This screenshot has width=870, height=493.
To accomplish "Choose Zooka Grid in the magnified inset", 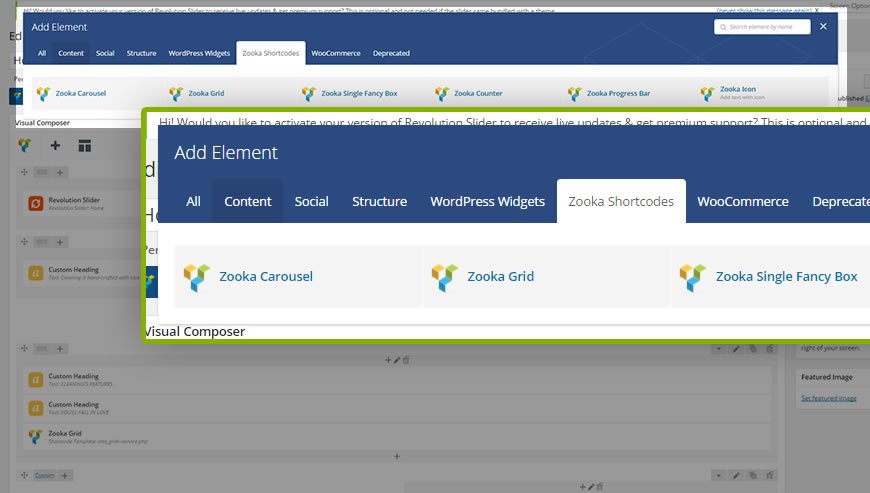I will tap(546, 276).
